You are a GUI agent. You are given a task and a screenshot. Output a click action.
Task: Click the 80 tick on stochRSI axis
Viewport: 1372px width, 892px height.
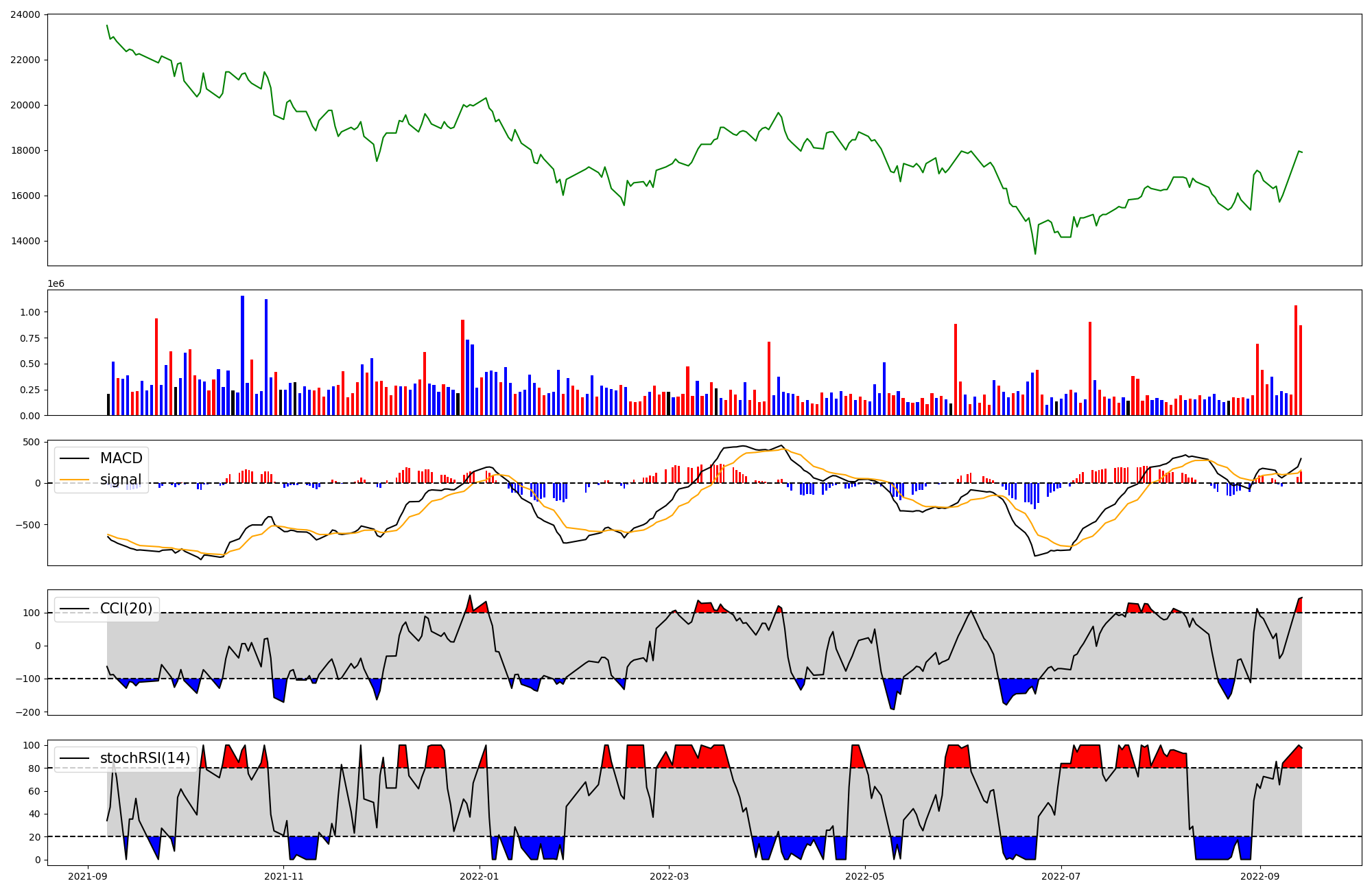(x=34, y=768)
